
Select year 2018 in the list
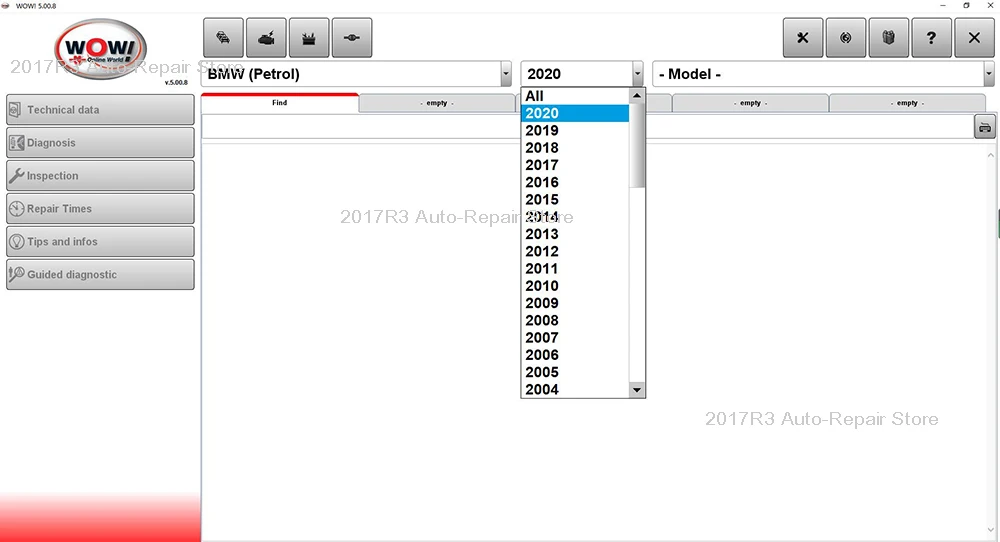pyautogui.click(x=575, y=148)
